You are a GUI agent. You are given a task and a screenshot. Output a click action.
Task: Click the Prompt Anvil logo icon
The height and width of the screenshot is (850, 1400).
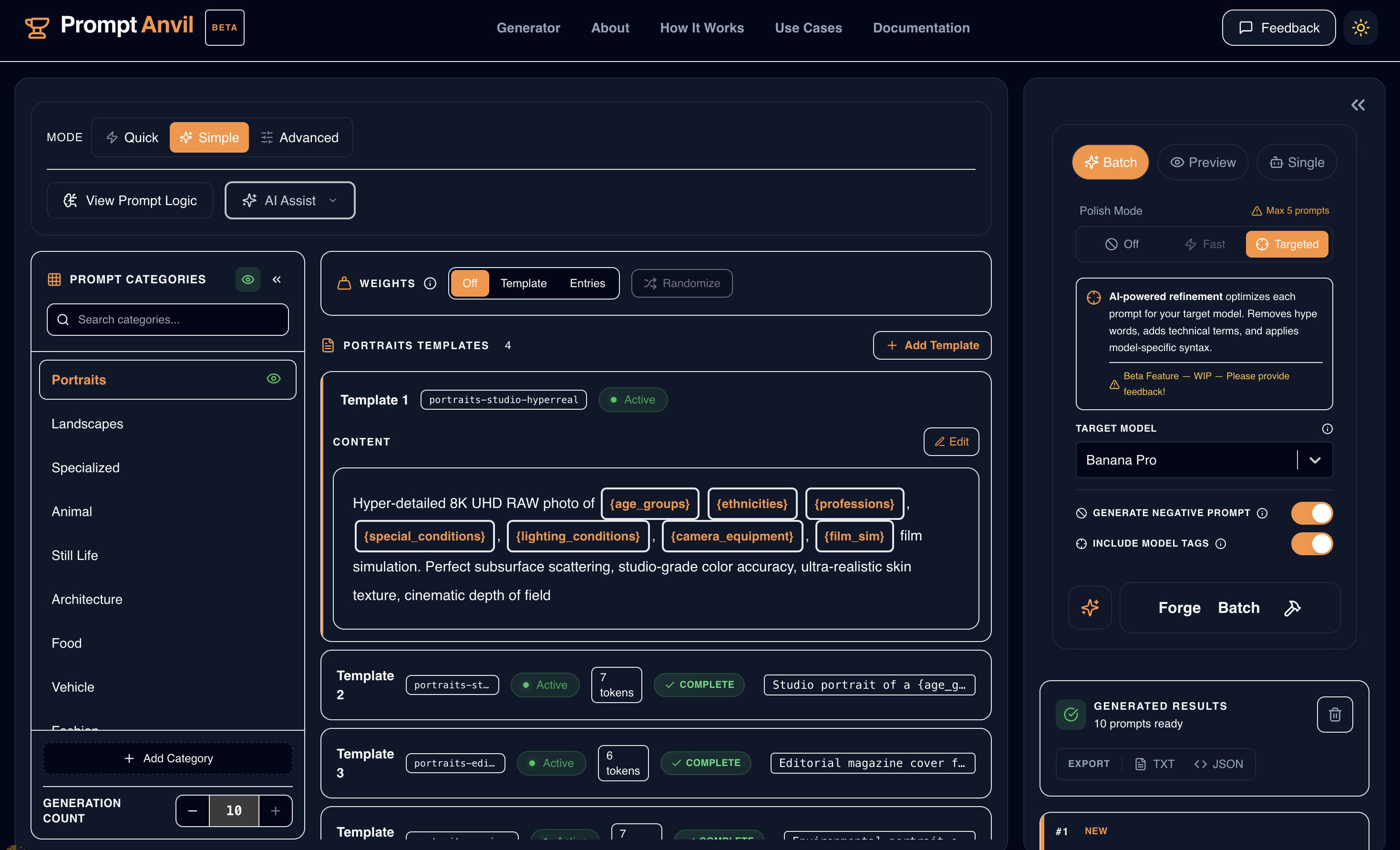[x=37, y=27]
